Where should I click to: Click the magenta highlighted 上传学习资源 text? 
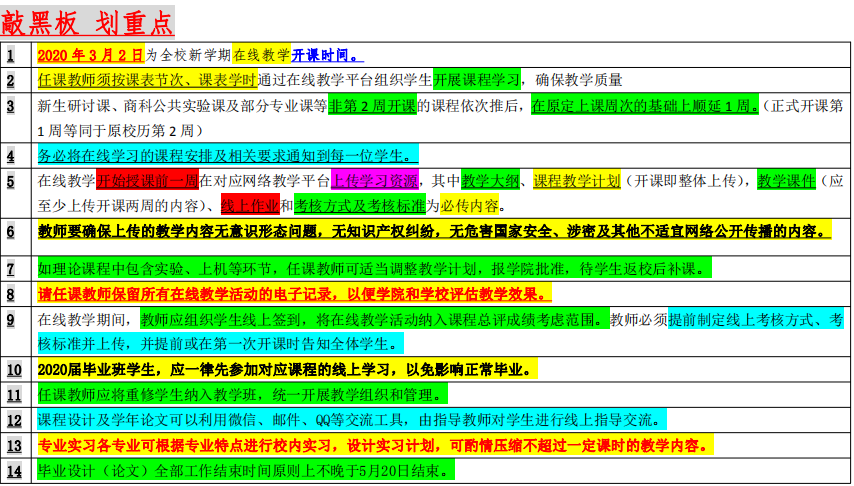pos(374,181)
